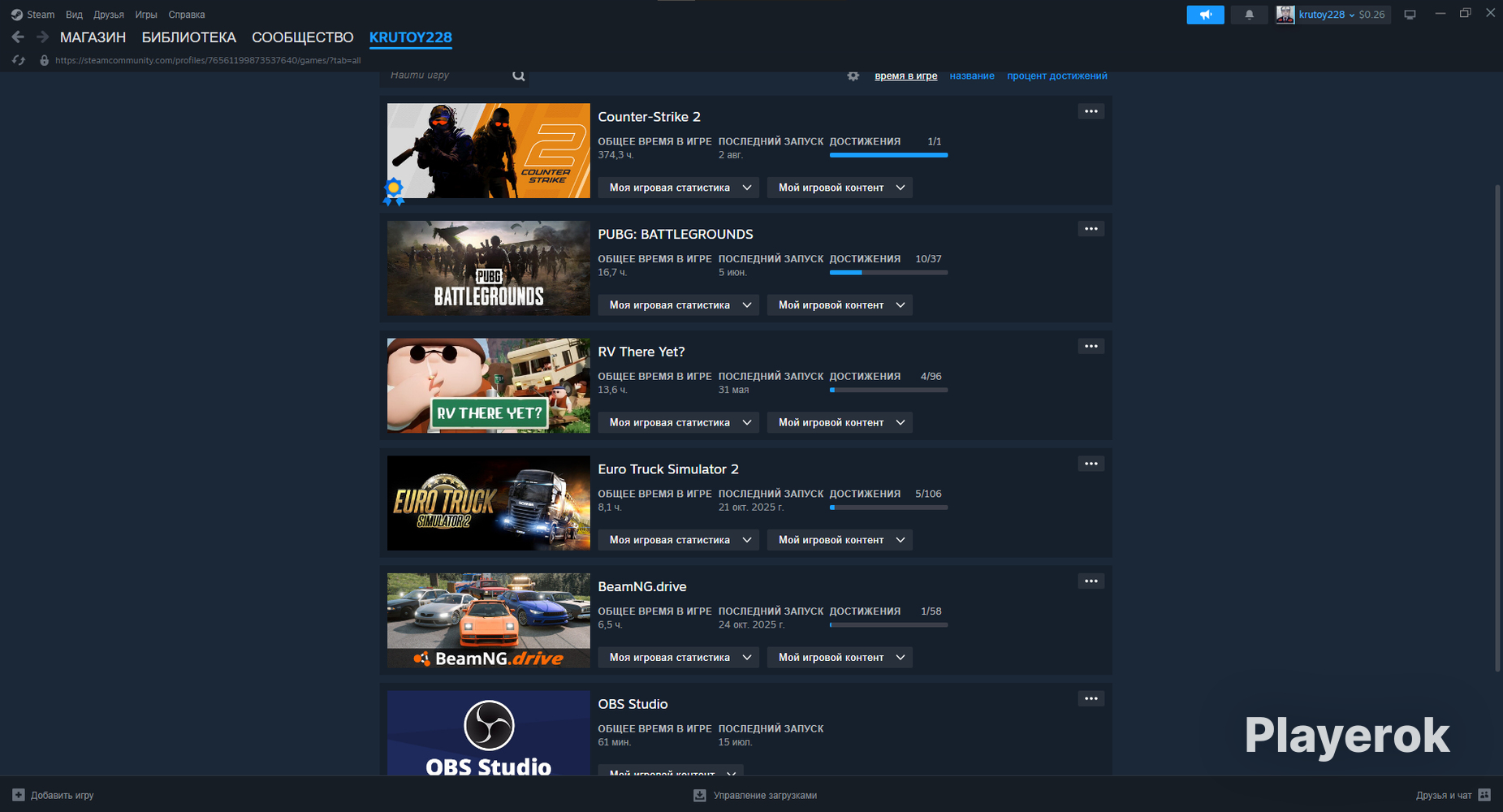Screen dimensions: 1503x812
Task: Switch to Big Picture display mode icon
Action: coord(1410,15)
